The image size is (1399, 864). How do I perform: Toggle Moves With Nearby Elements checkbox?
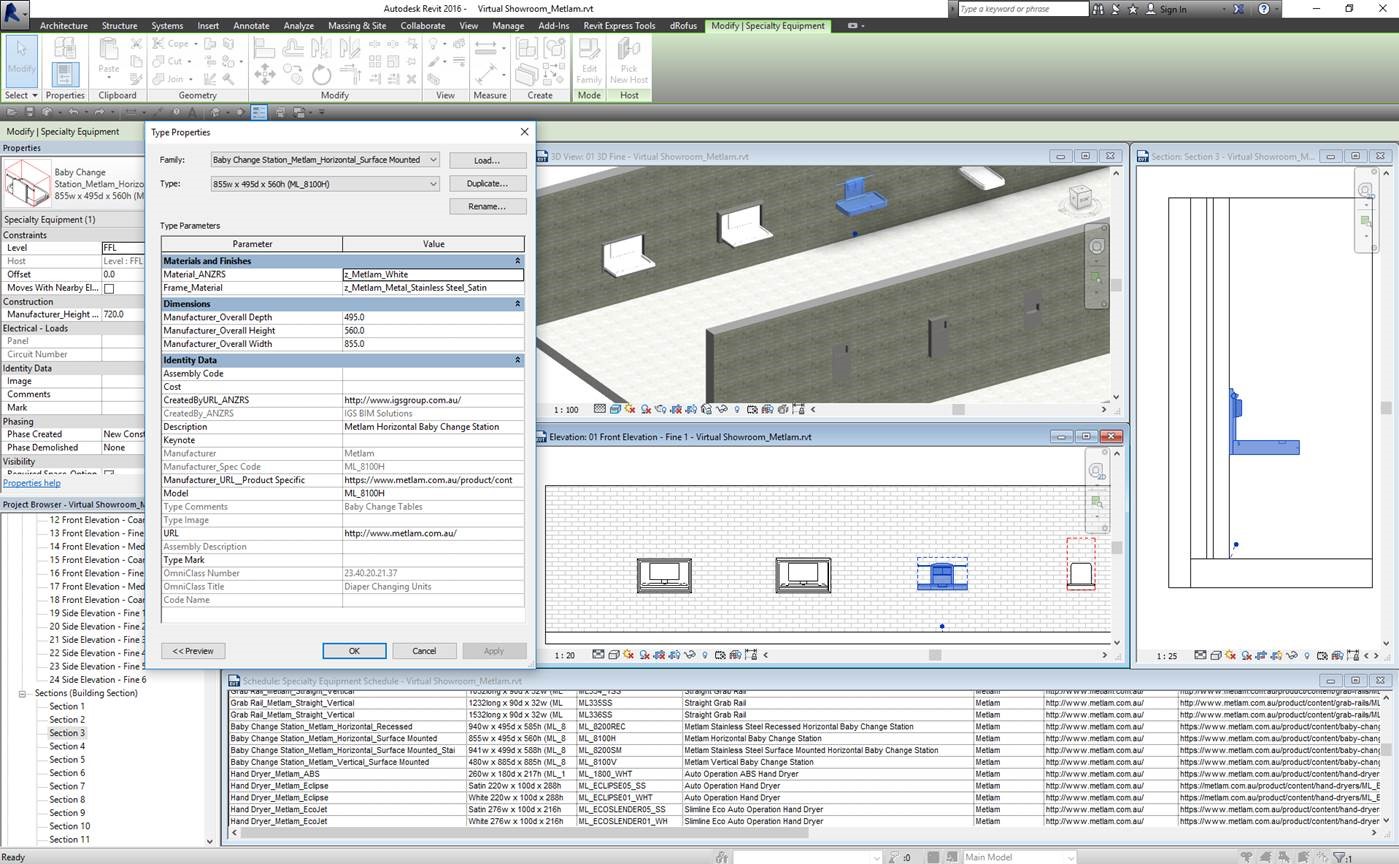[x=109, y=288]
